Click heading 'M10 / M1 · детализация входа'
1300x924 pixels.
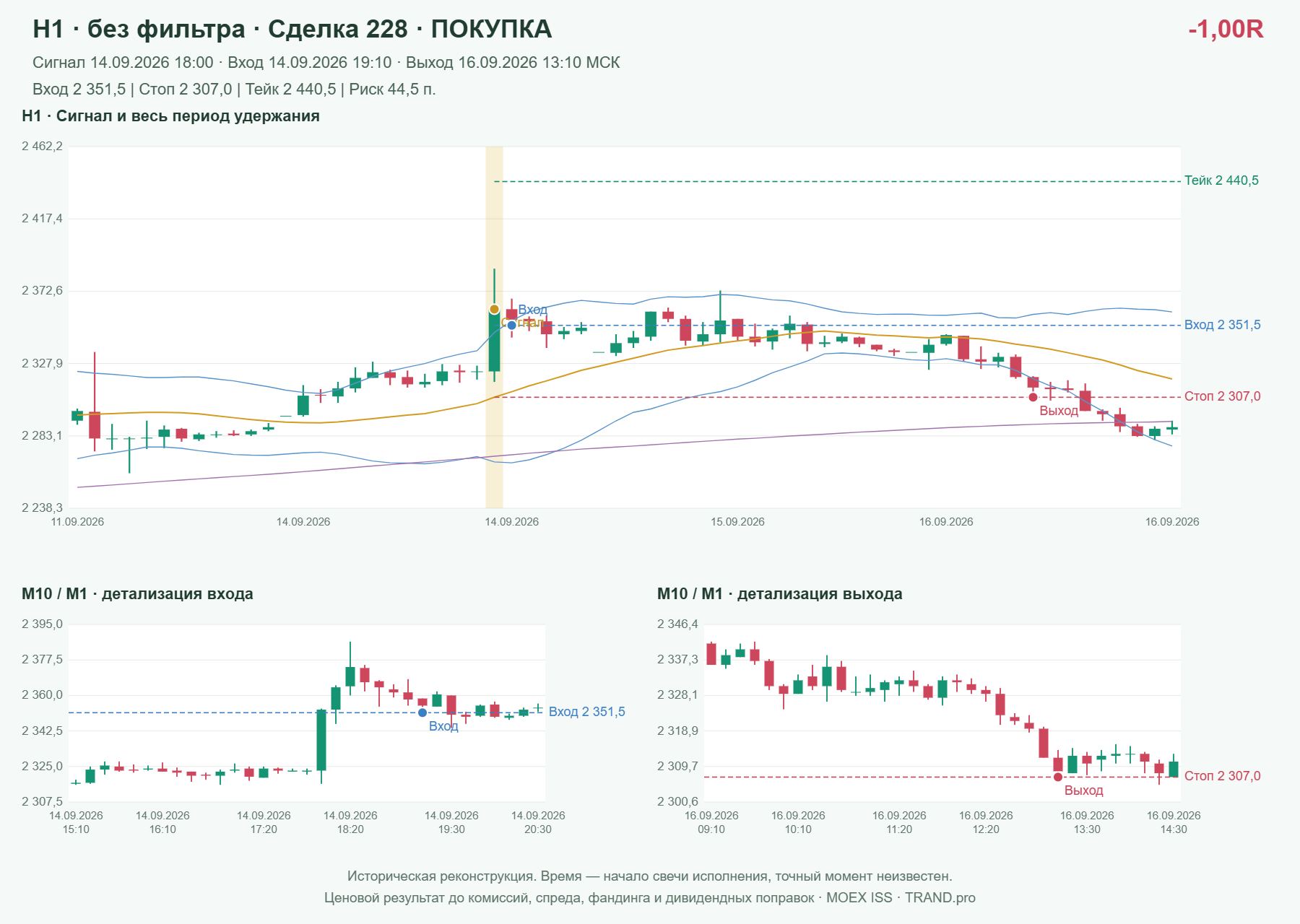137,594
